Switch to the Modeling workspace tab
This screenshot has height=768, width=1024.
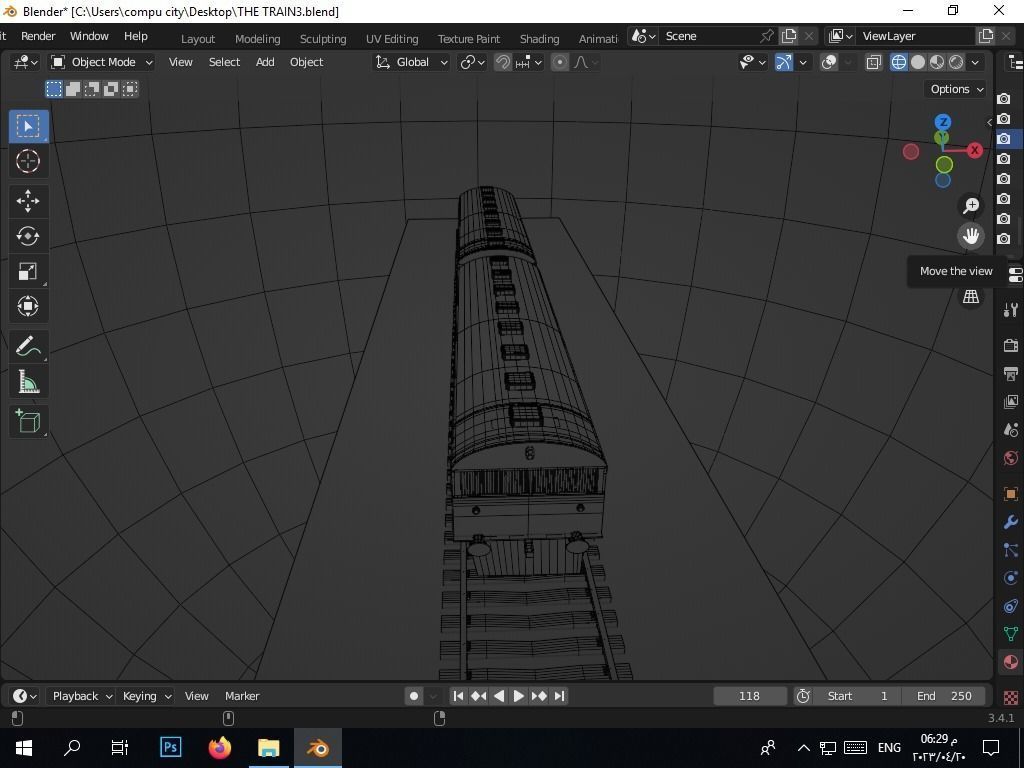coord(257,39)
